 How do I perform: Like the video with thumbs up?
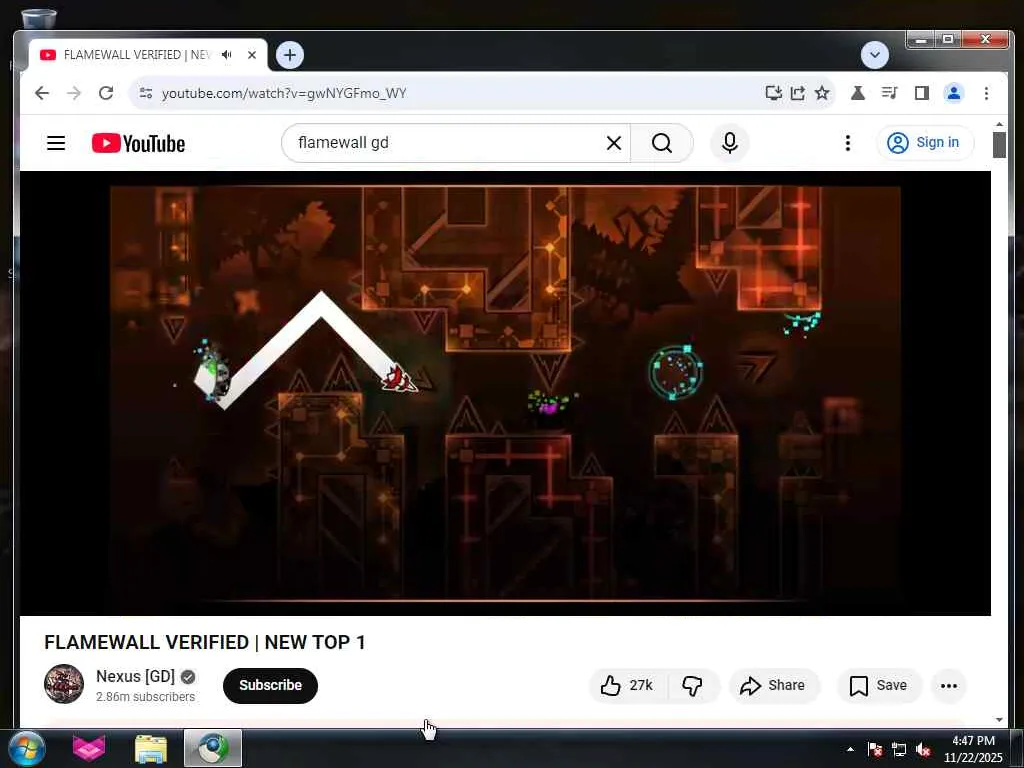(x=627, y=686)
